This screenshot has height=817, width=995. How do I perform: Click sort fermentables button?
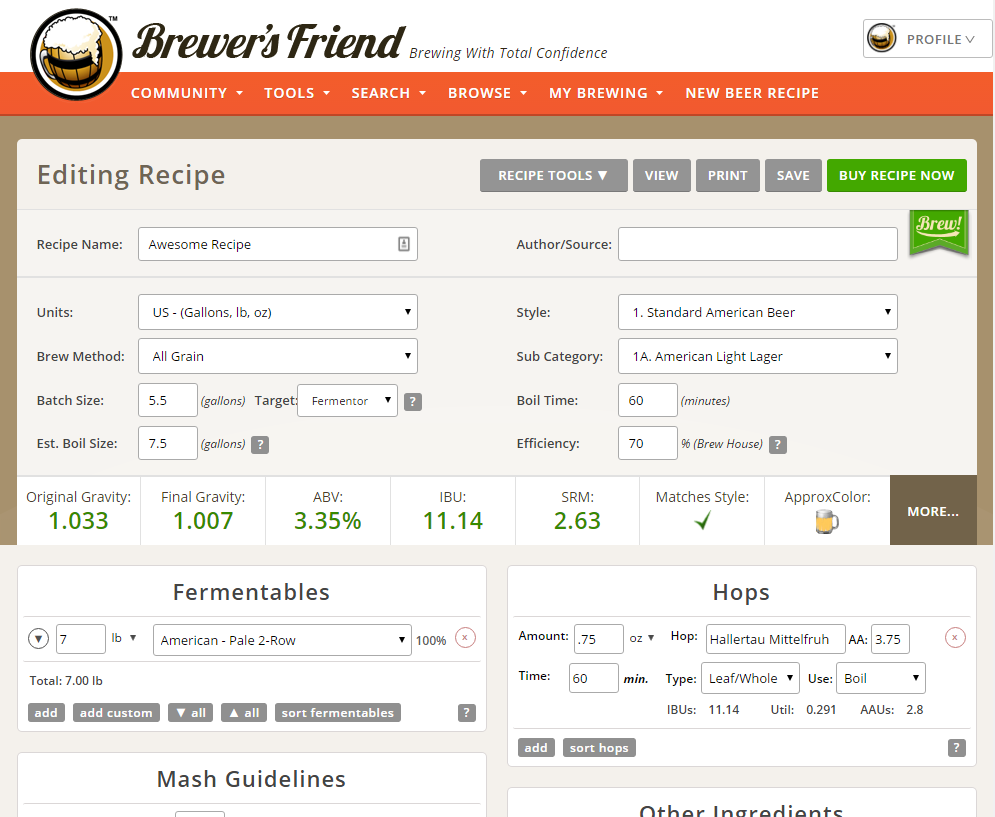[x=338, y=713]
